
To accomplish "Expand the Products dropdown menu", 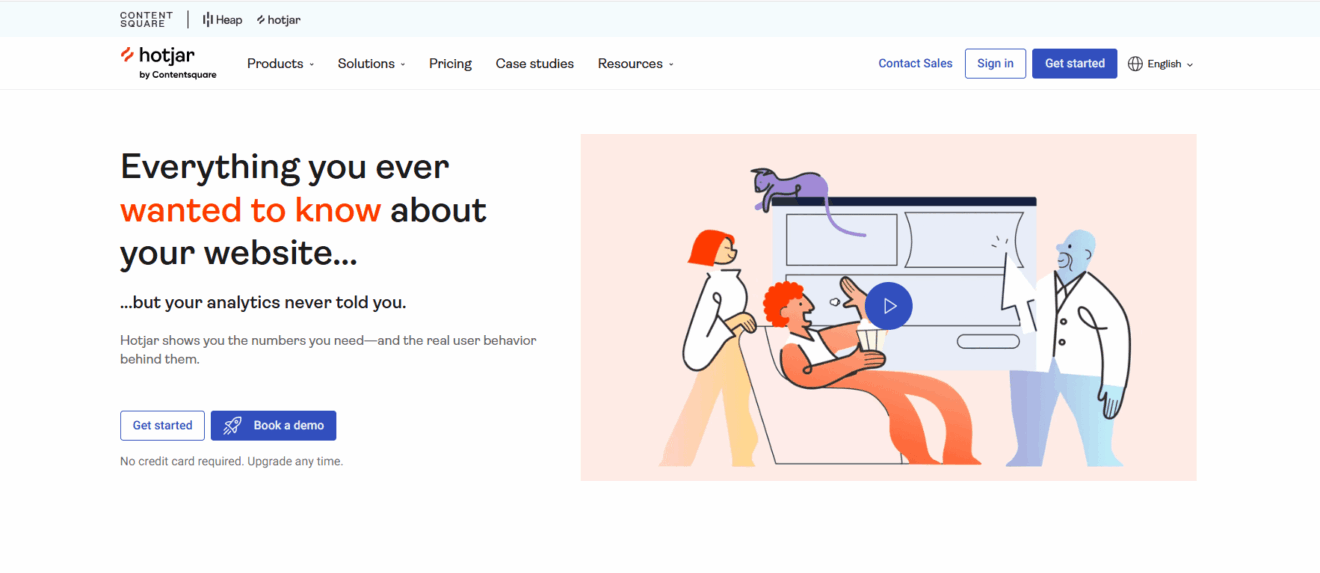I will coord(280,64).
